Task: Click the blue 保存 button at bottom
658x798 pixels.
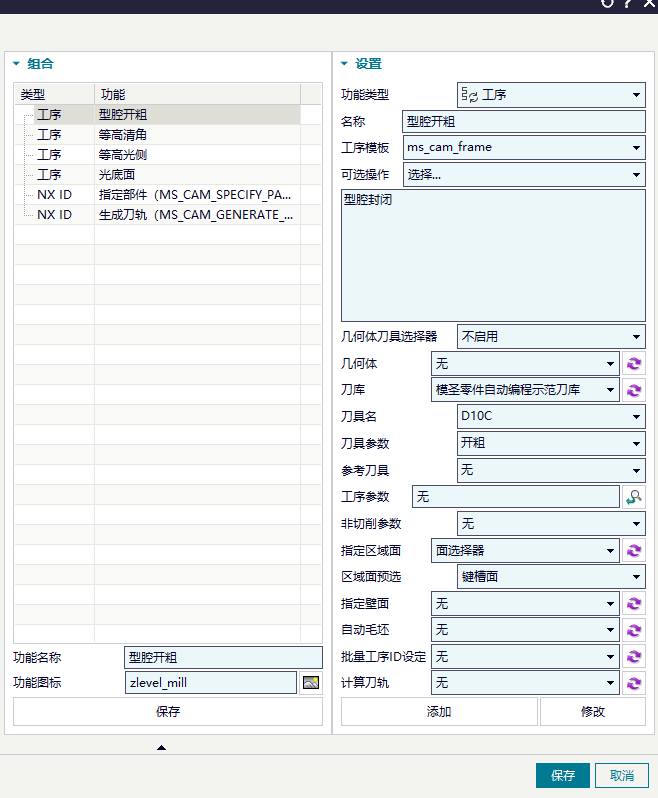Action: coord(563,776)
